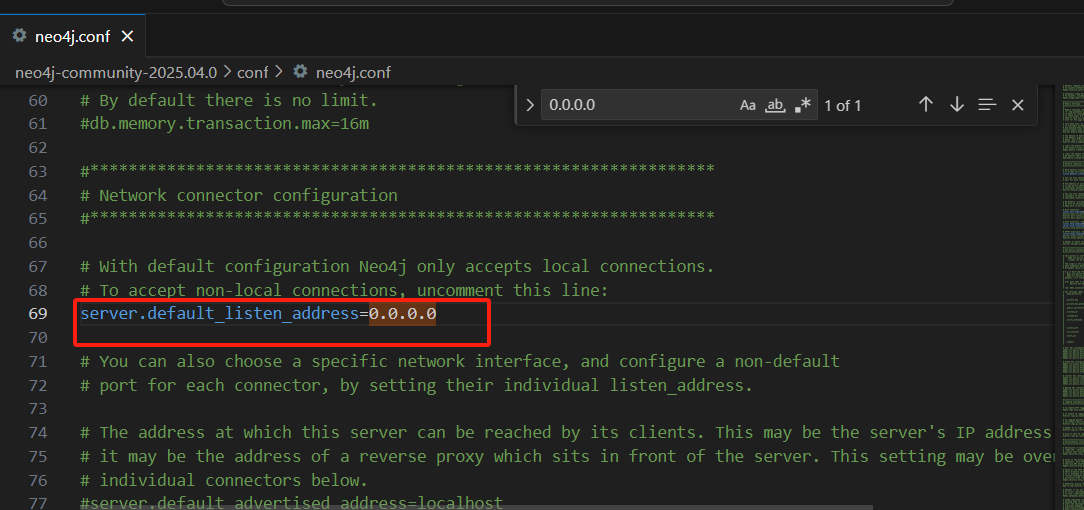The image size is (1084, 510).
Task: Expand the replace field toggle chevron
Action: click(530, 105)
